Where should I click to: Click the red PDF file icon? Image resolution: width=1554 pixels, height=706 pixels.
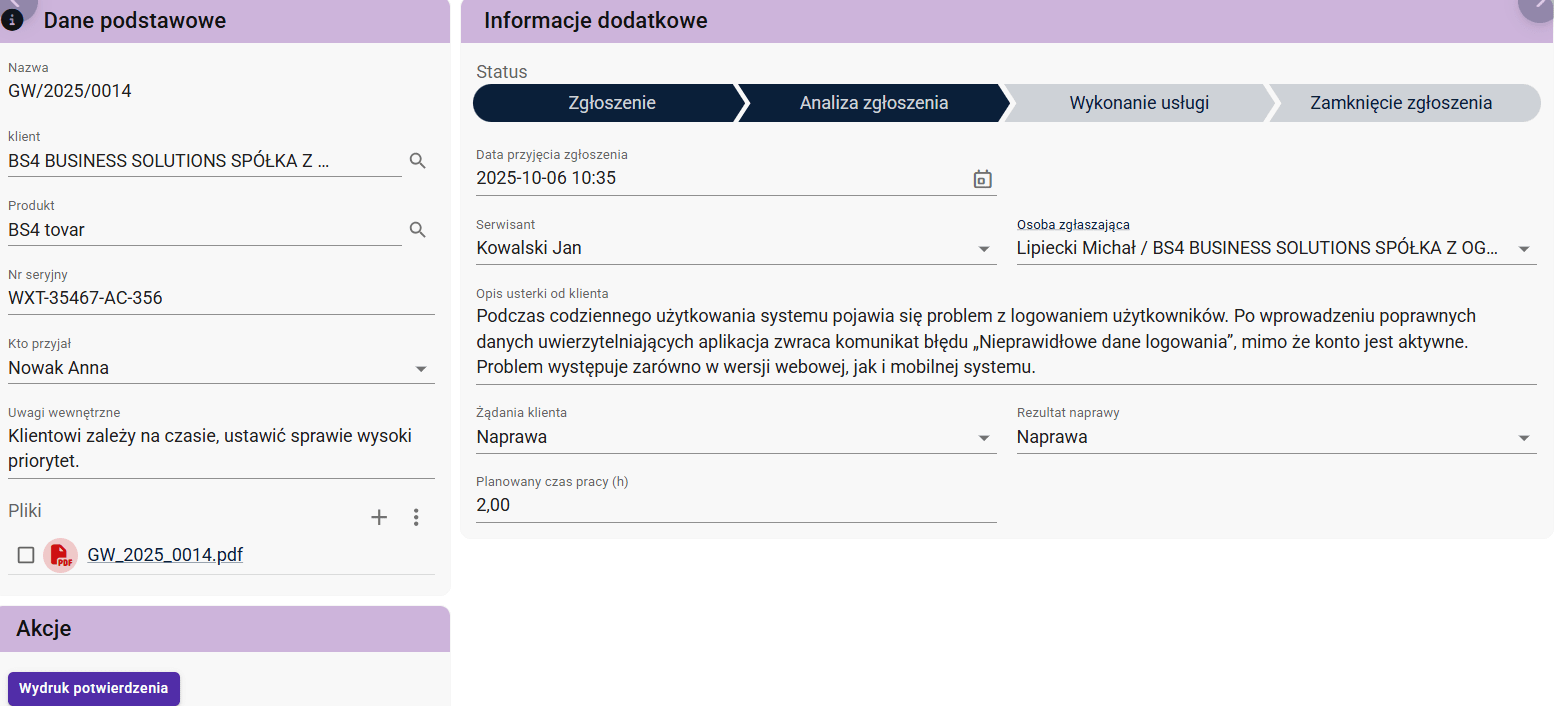tap(61, 555)
